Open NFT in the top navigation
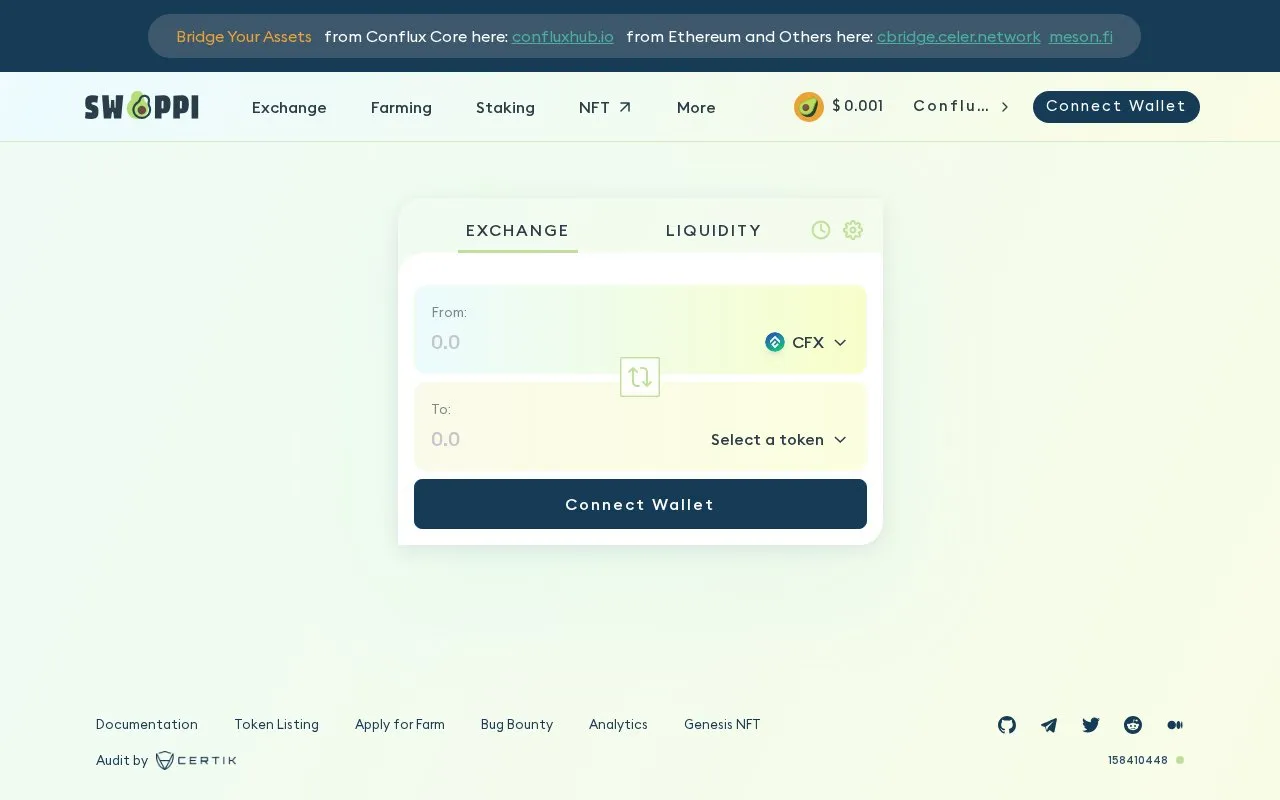1280x800 pixels. tap(605, 107)
